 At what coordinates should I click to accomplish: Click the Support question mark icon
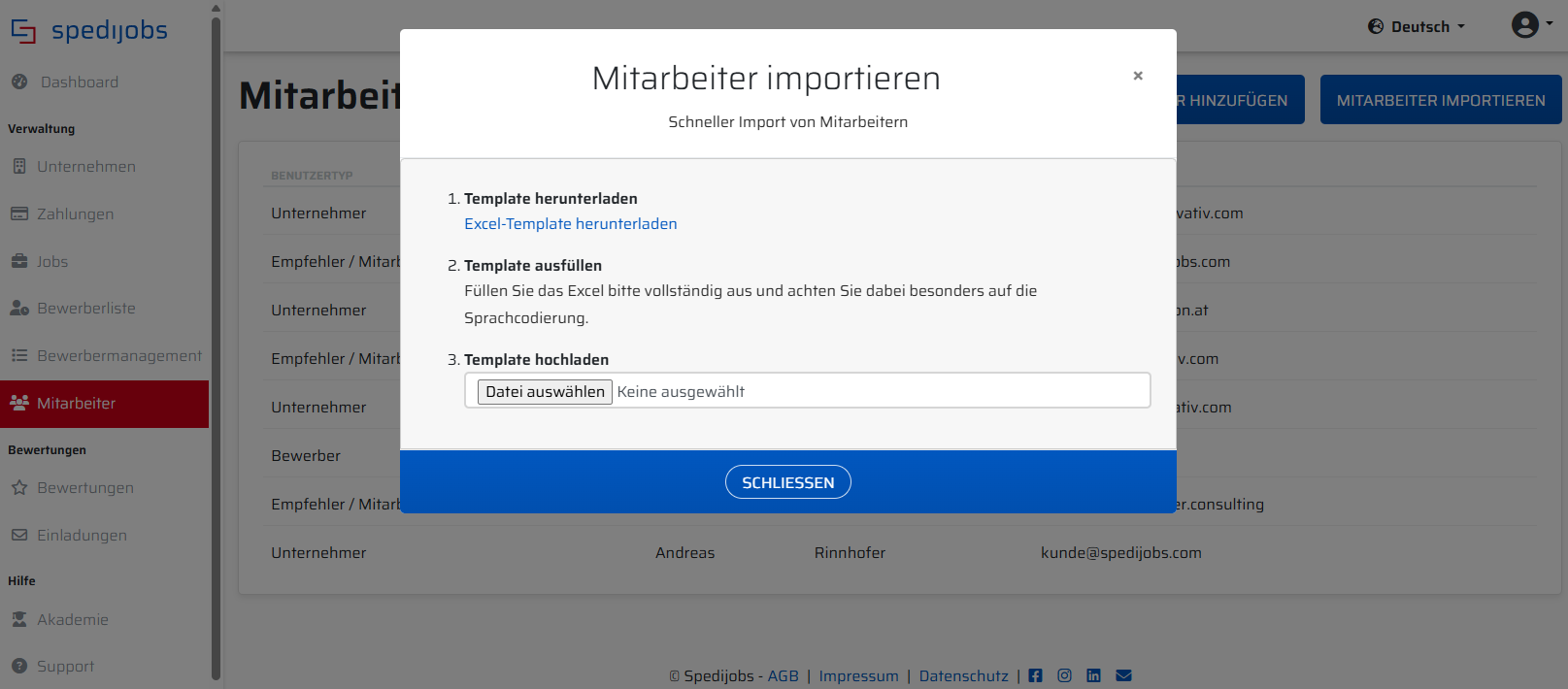(x=19, y=667)
